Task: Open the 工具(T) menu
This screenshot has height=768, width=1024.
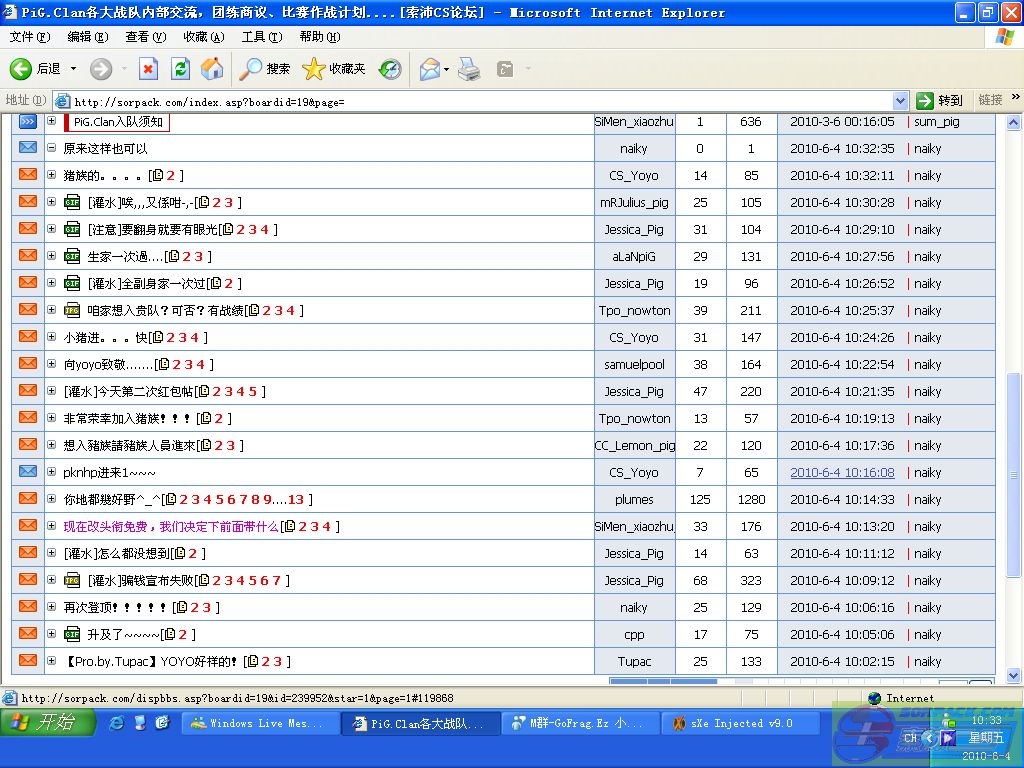Action: (261, 37)
